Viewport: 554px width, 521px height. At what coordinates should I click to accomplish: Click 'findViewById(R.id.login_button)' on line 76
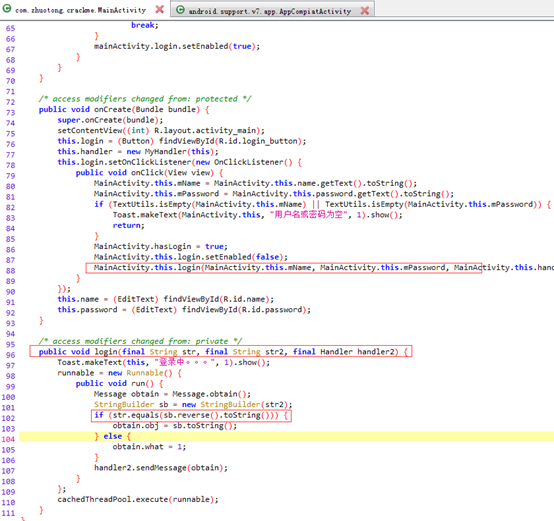(x=229, y=141)
